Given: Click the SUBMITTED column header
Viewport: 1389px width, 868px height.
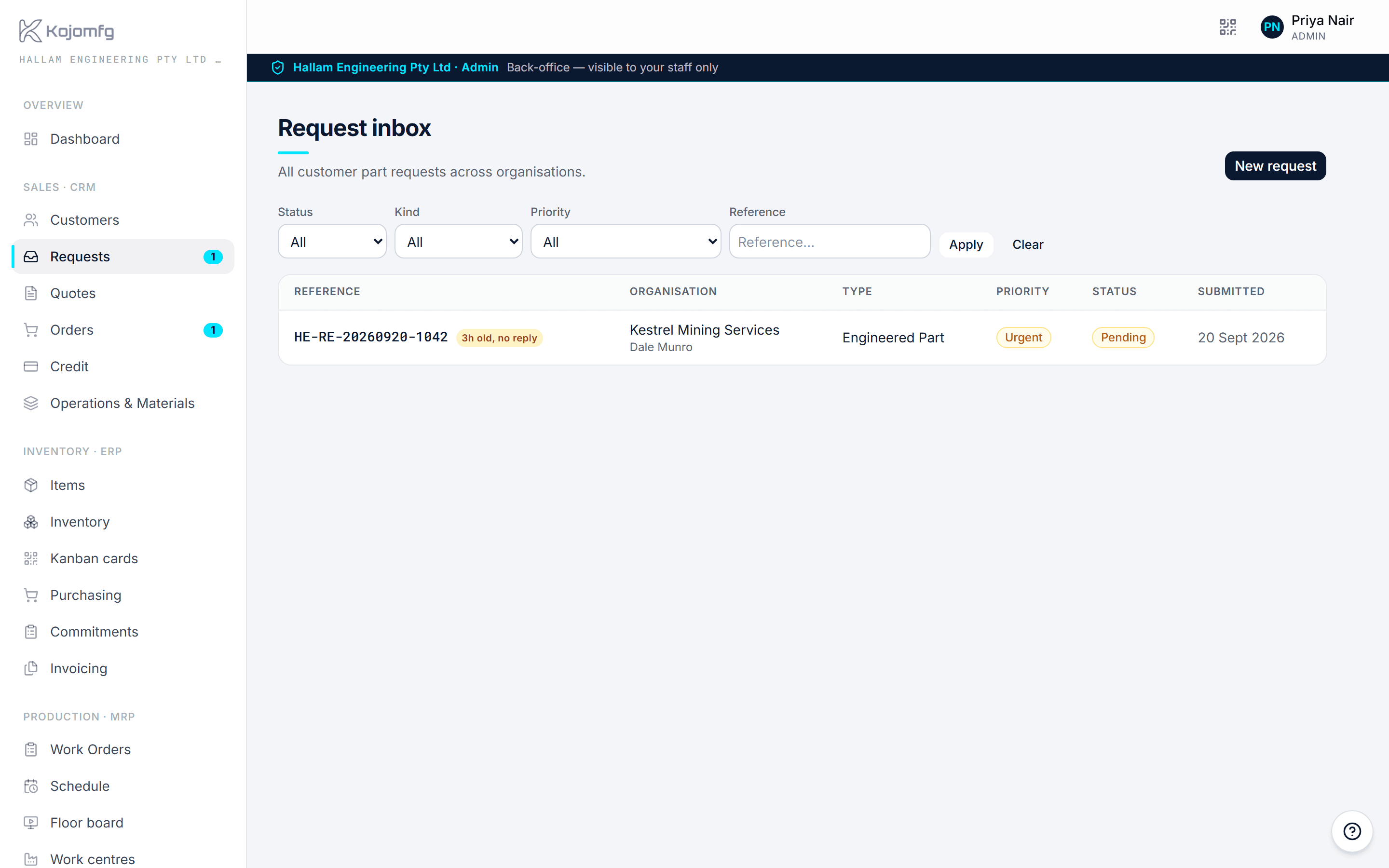Looking at the screenshot, I should 1231,292.
